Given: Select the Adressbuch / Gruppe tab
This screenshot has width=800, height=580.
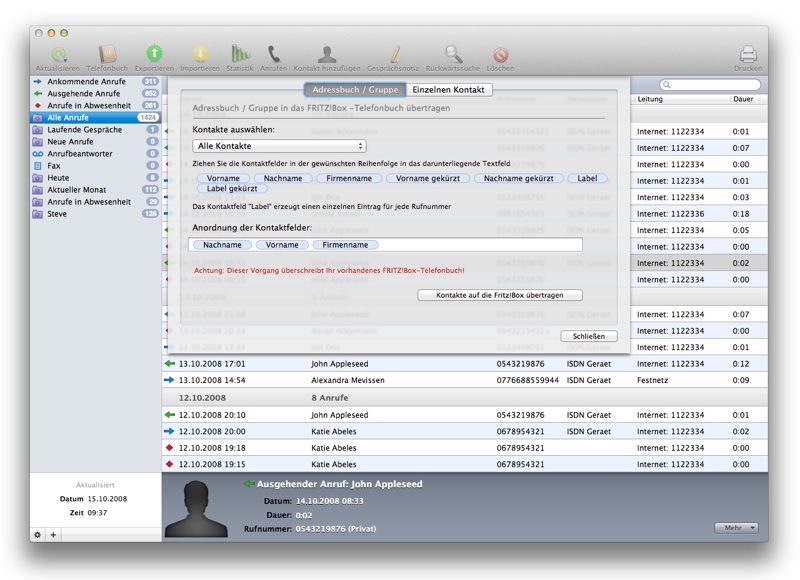Looking at the screenshot, I should tap(355, 90).
